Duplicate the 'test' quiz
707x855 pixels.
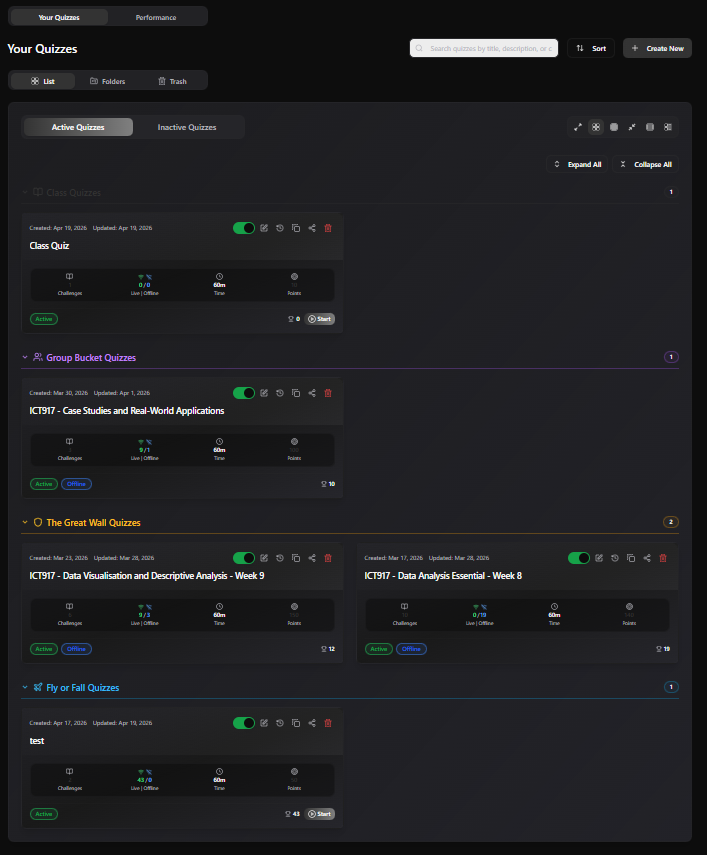(x=296, y=723)
